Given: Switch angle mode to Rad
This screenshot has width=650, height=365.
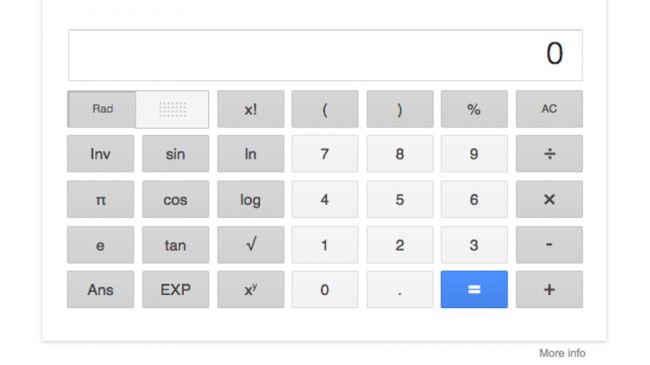Looking at the screenshot, I should click(102, 109).
